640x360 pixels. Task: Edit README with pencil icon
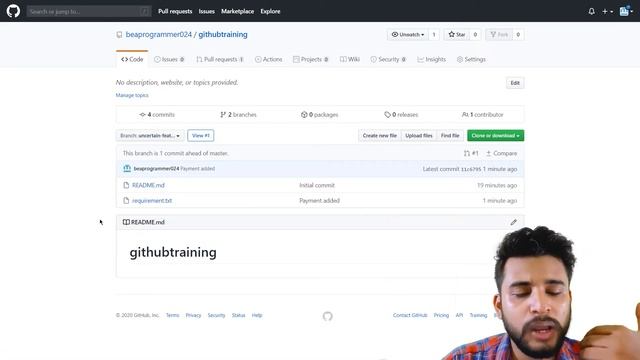[x=513, y=222]
